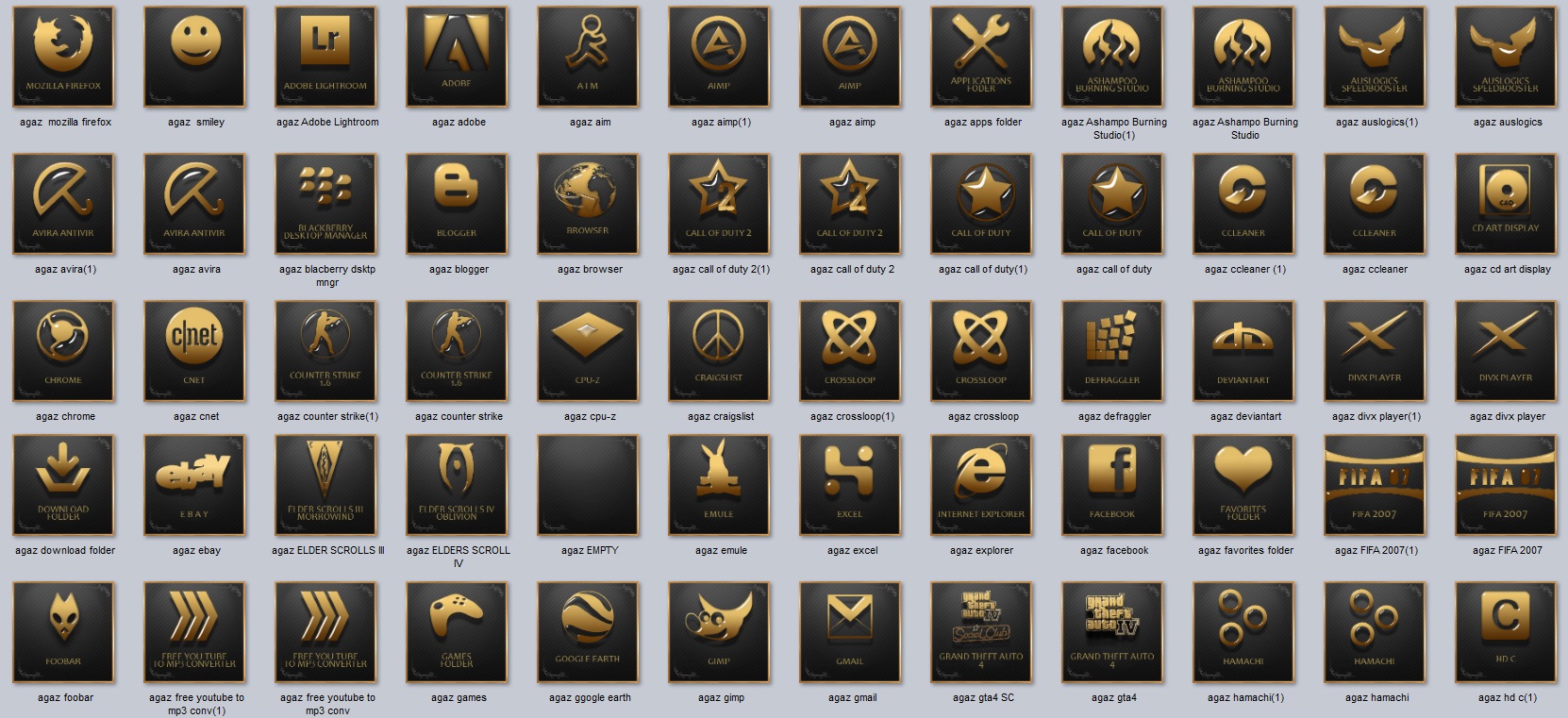This screenshot has height=718, width=1568.
Task: Click the agaz download folder icon
Action: (64, 485)
